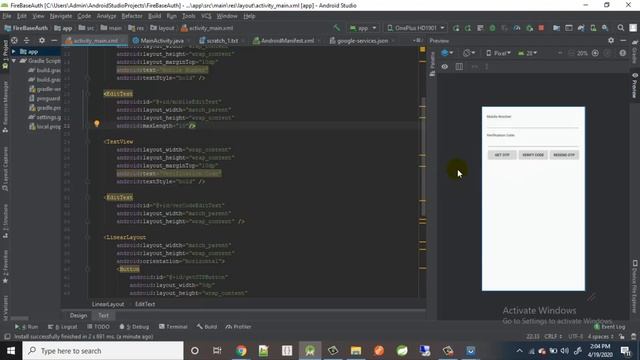Viewport: 640px width, 360px height.
Task: Hide the Preview panel with minimize dash
Action: [623, 40]
